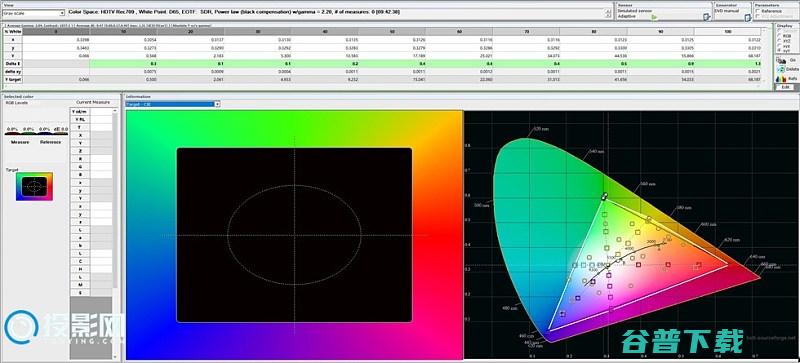Click the white point on CIE diagram
The image size is (800, 363).
608,265
